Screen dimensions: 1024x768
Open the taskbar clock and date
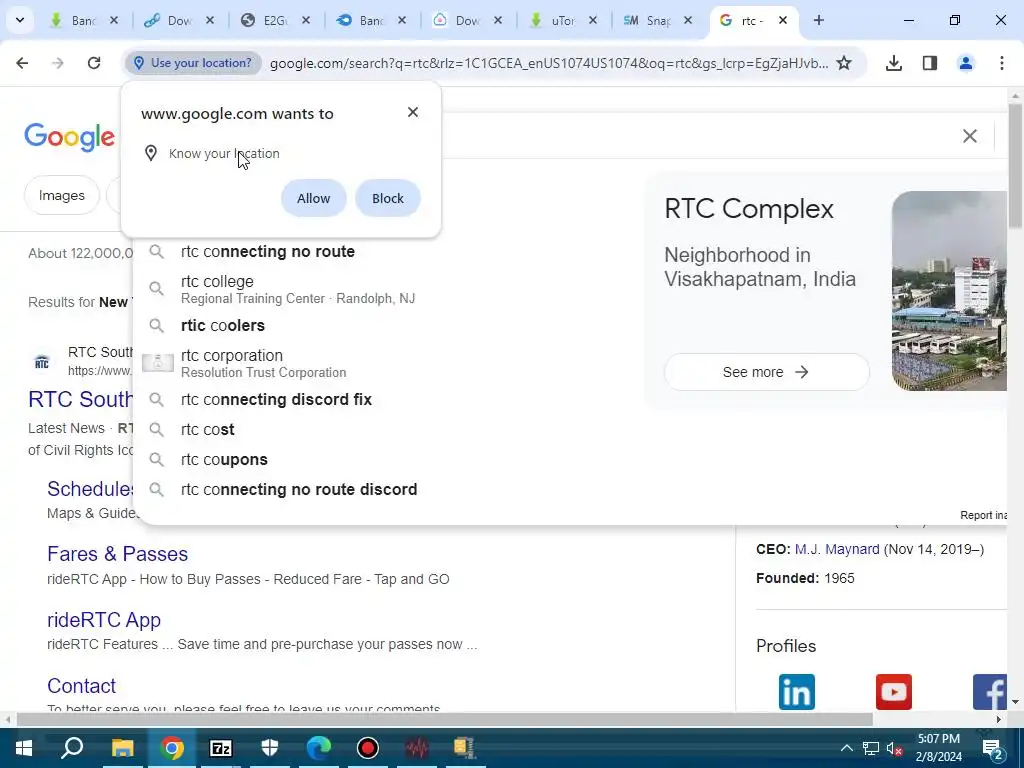tap(938, 748)
